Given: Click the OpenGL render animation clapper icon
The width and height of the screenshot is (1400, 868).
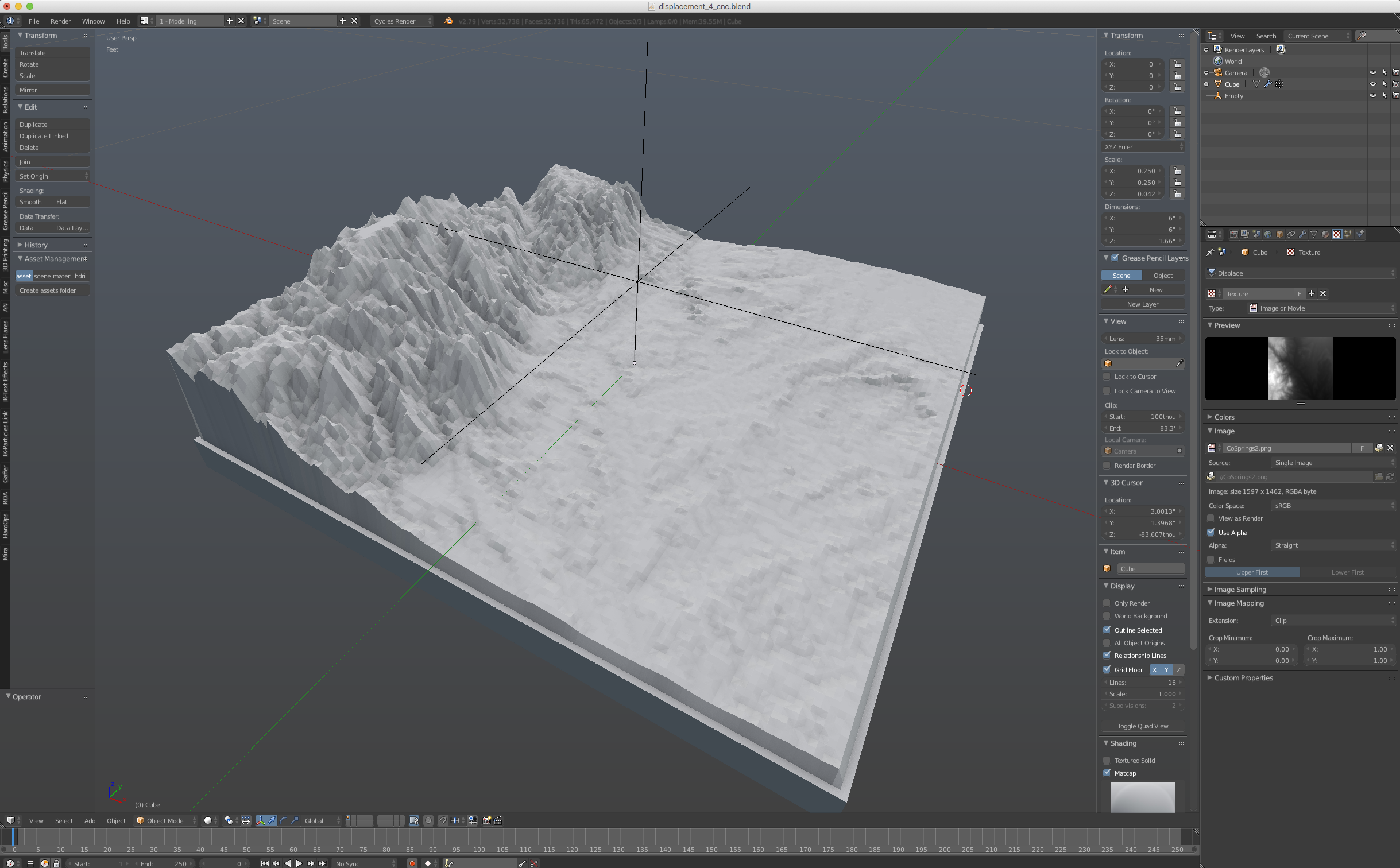Looking at the screenshot, I should (x=498, y=820).
